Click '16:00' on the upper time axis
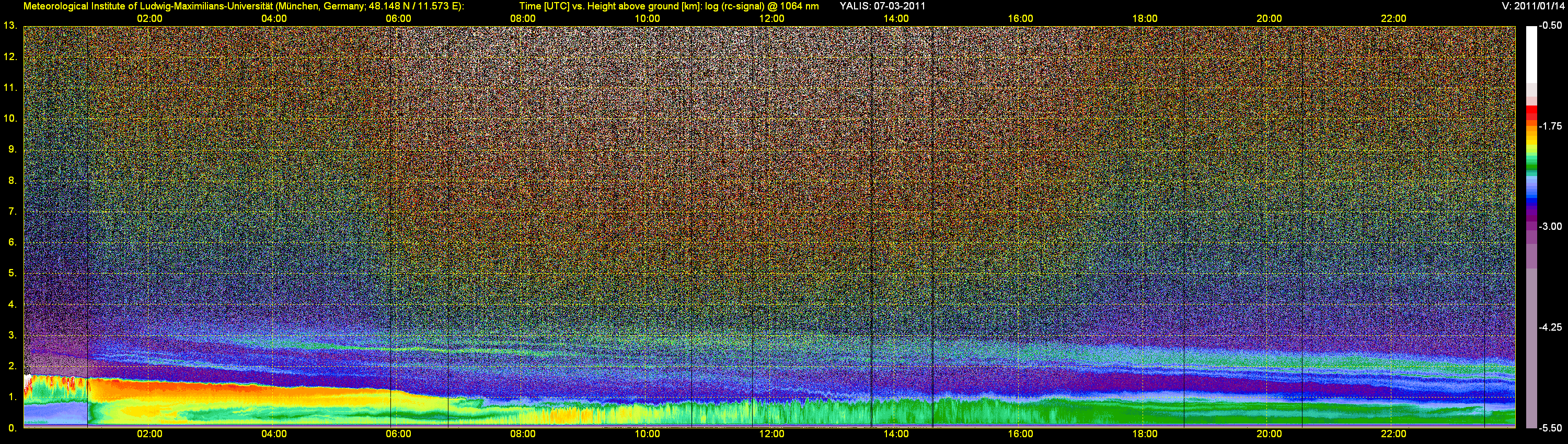1568x444 pixels. (1020, 18)
